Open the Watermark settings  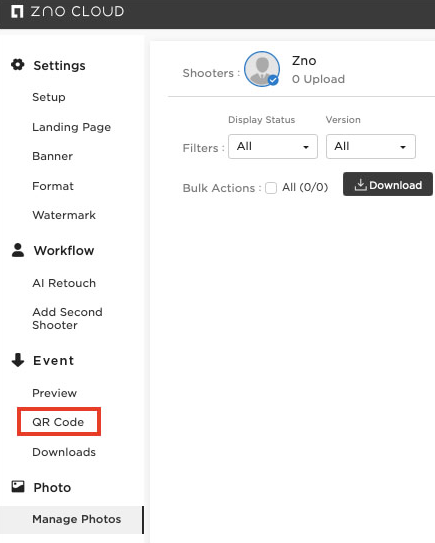64,215
